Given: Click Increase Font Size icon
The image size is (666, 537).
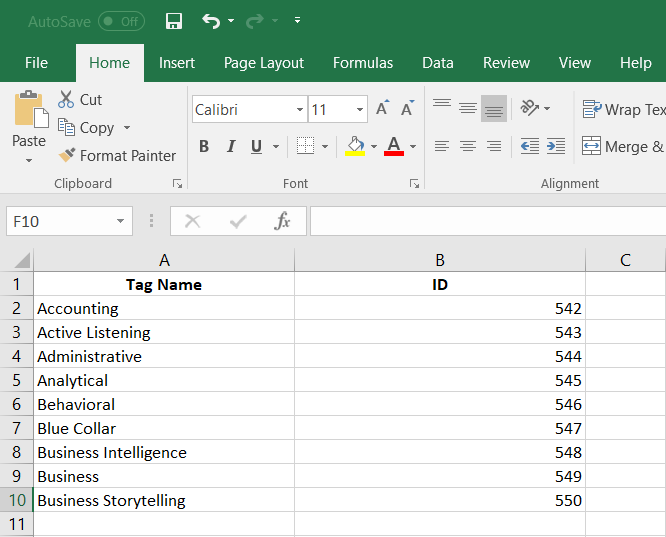Looking at the screenshot, I should [x=382, y=108].
